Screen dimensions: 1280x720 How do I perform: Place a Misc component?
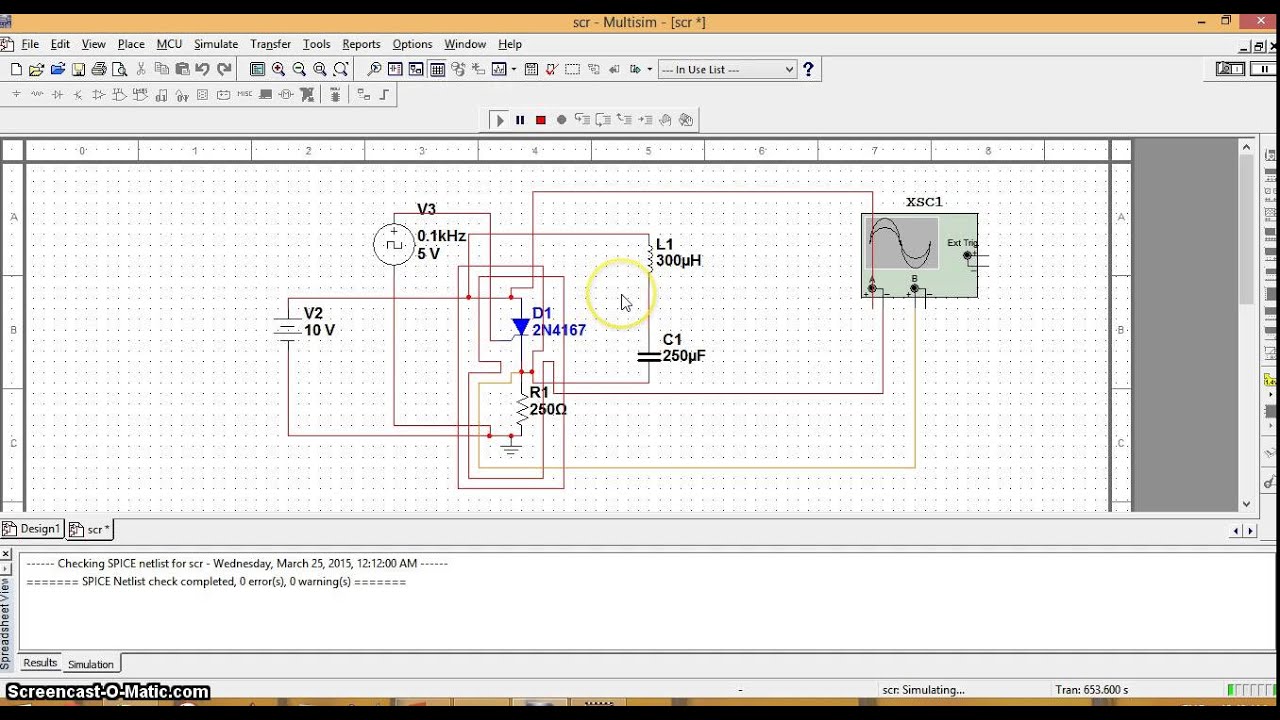[x=244, y=94]
